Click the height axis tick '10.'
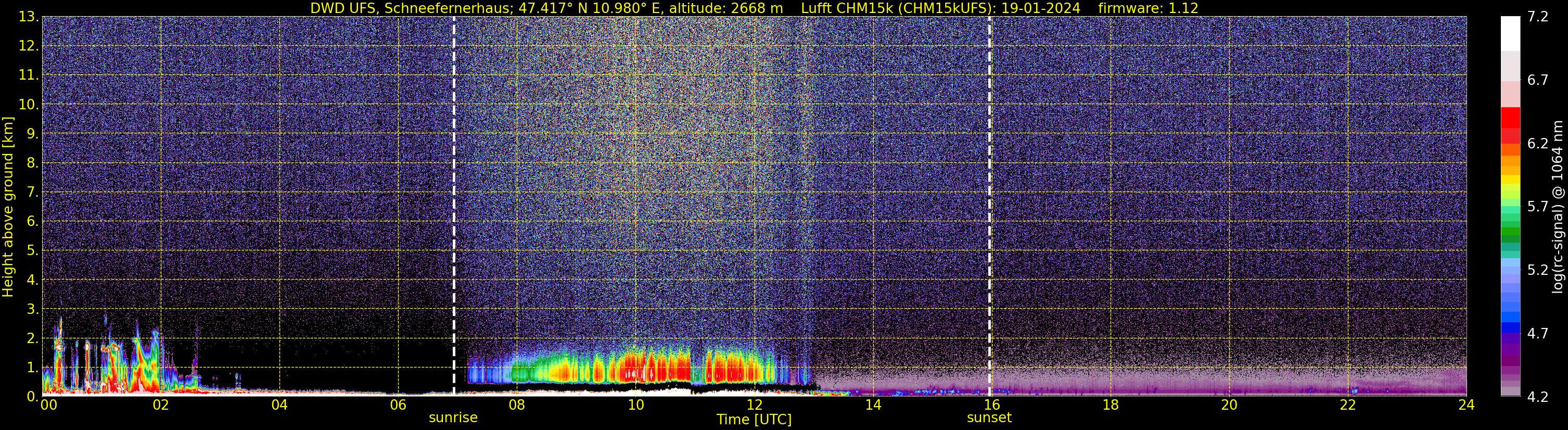The width and height of the screenshot is (1568, 430). pyautogui.click(x=29, y=105)
